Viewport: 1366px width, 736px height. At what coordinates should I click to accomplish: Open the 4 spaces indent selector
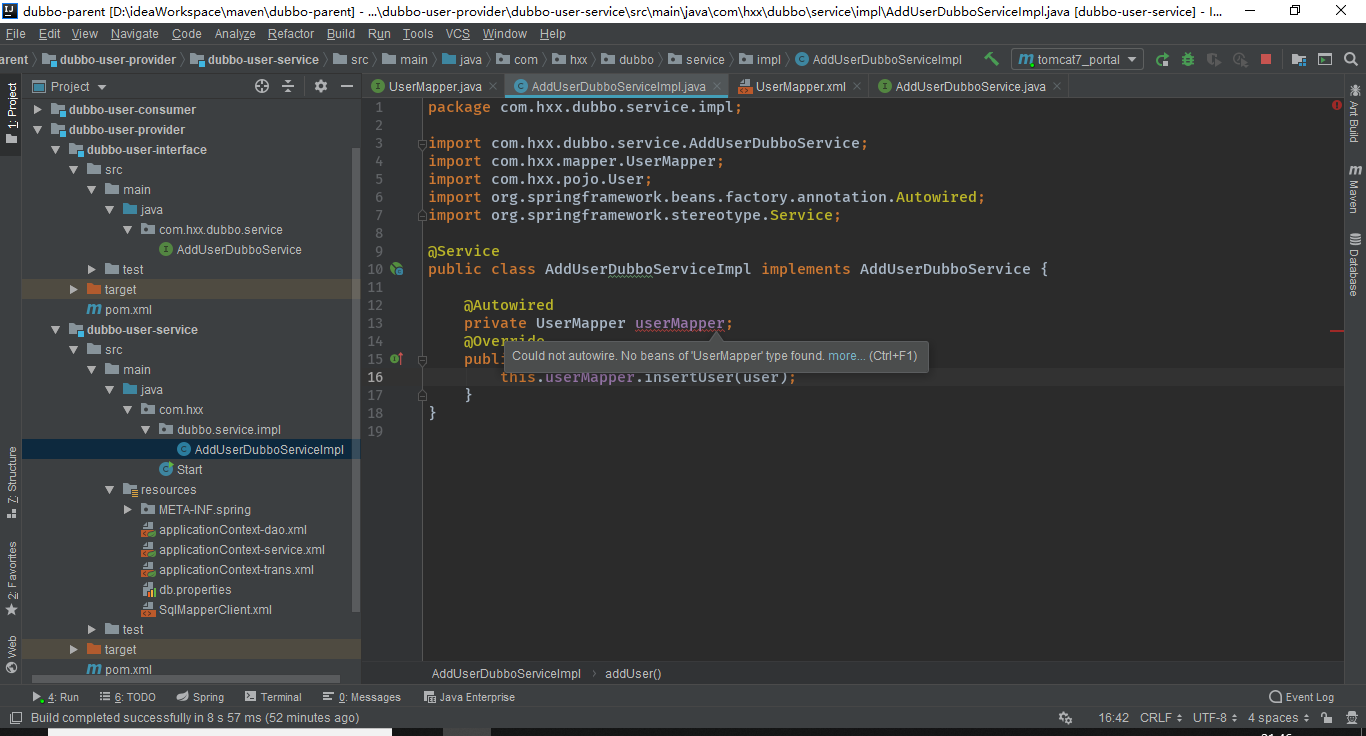point(1279,718)
